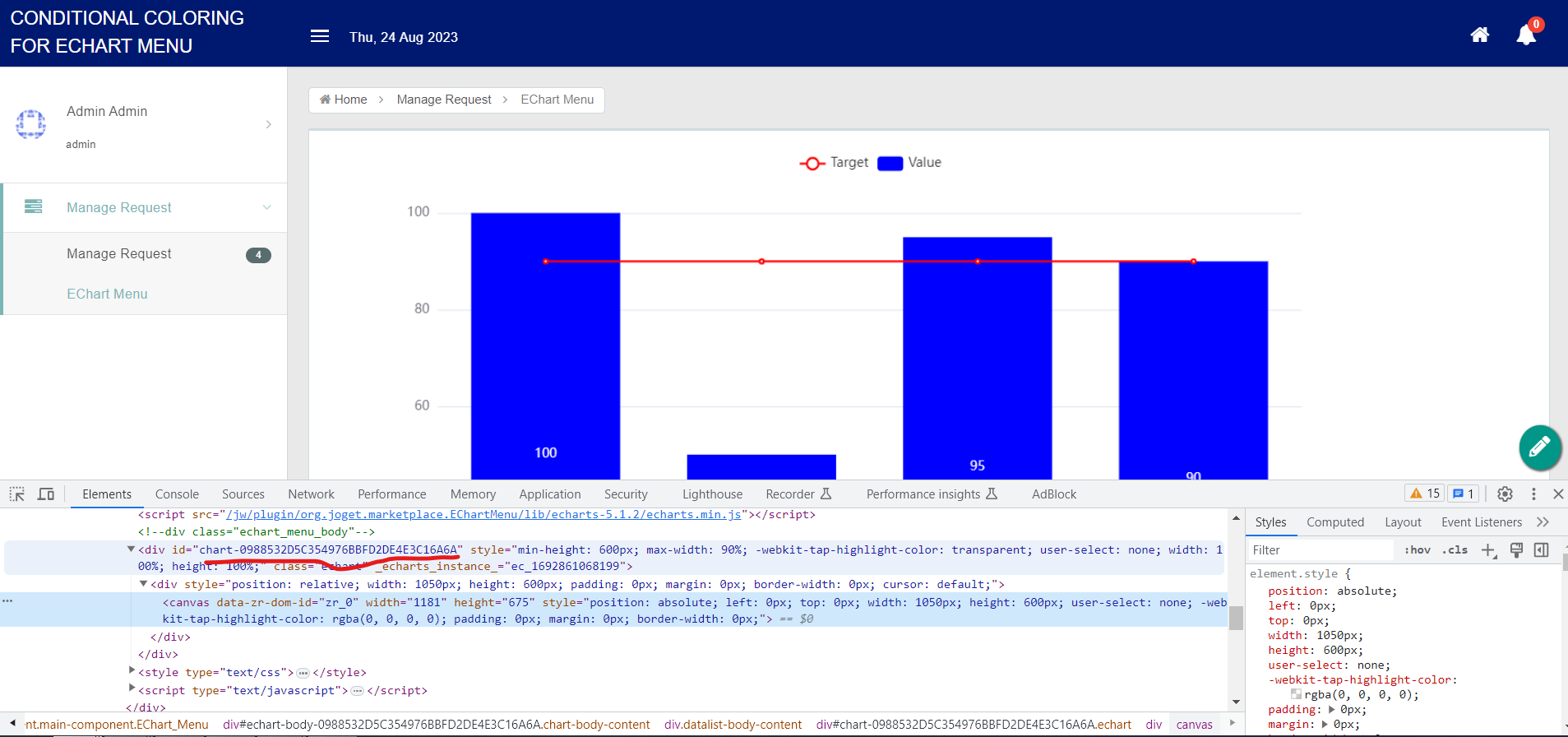1568x737 pixels.
Task: Select the canvas breadcrumb in DevTools
Action: (x=1194, y=725)
